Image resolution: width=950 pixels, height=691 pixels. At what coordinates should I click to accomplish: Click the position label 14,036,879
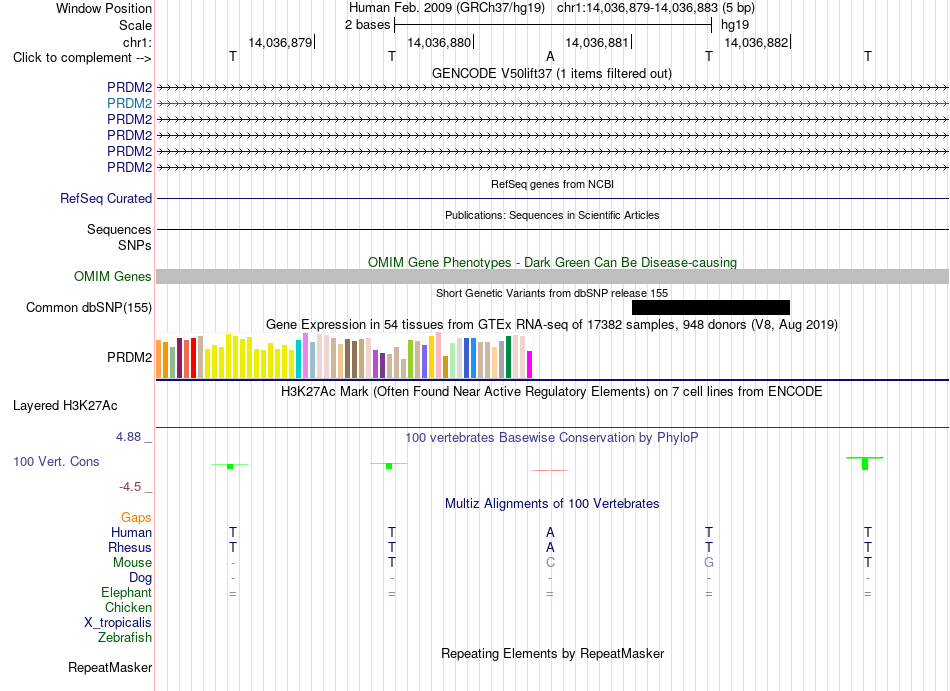[280, 42]
